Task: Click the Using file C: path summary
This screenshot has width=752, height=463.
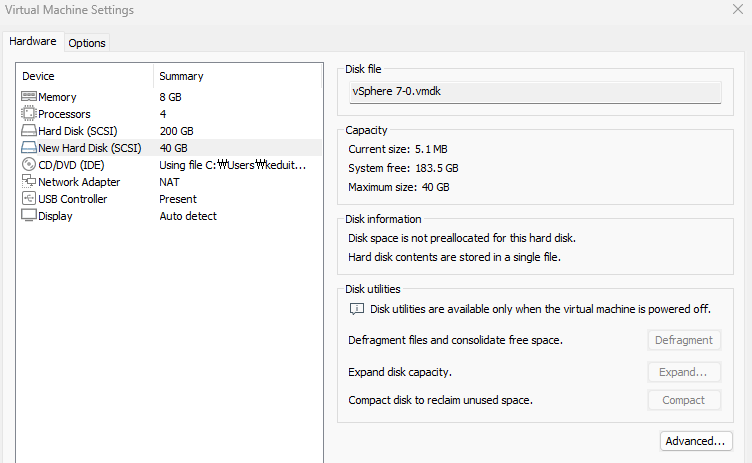Action: (233, 165)
